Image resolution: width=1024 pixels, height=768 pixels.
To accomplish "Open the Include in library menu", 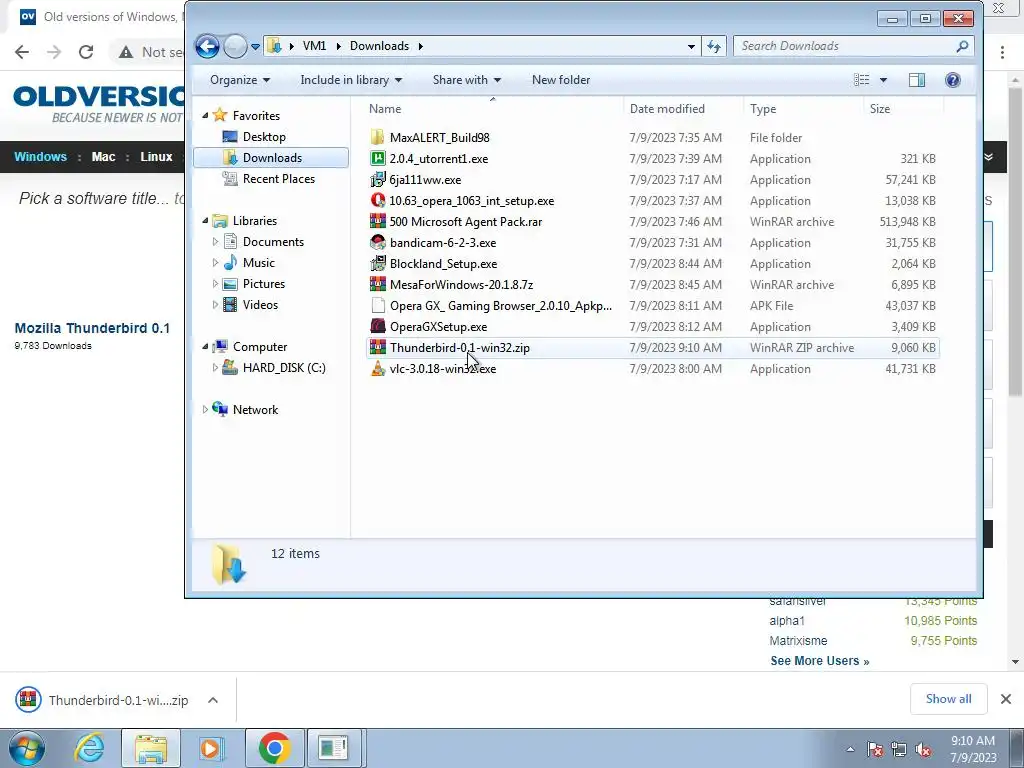I will coord(351,80).
